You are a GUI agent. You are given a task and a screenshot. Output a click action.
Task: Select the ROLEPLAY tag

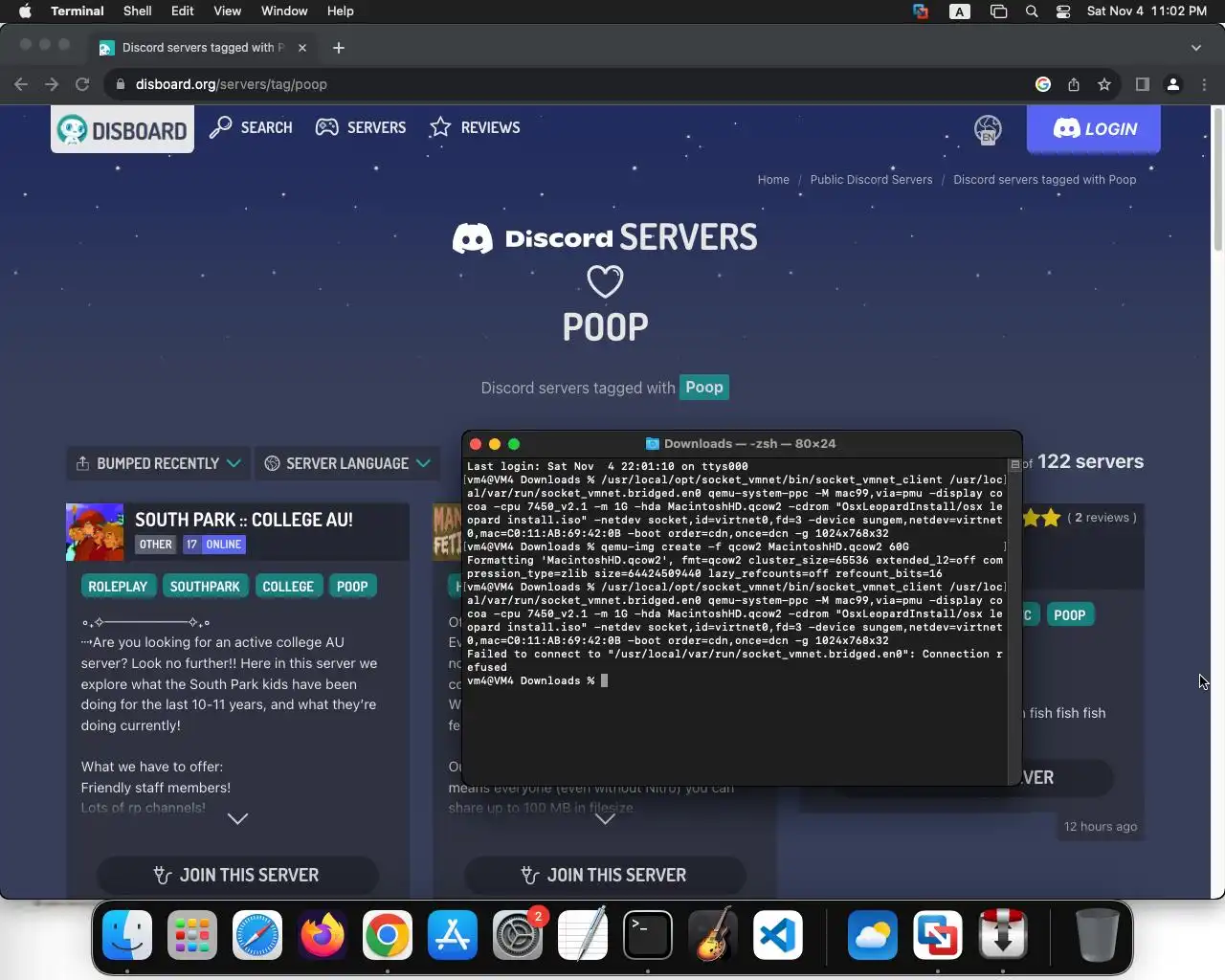click(118, 587)
